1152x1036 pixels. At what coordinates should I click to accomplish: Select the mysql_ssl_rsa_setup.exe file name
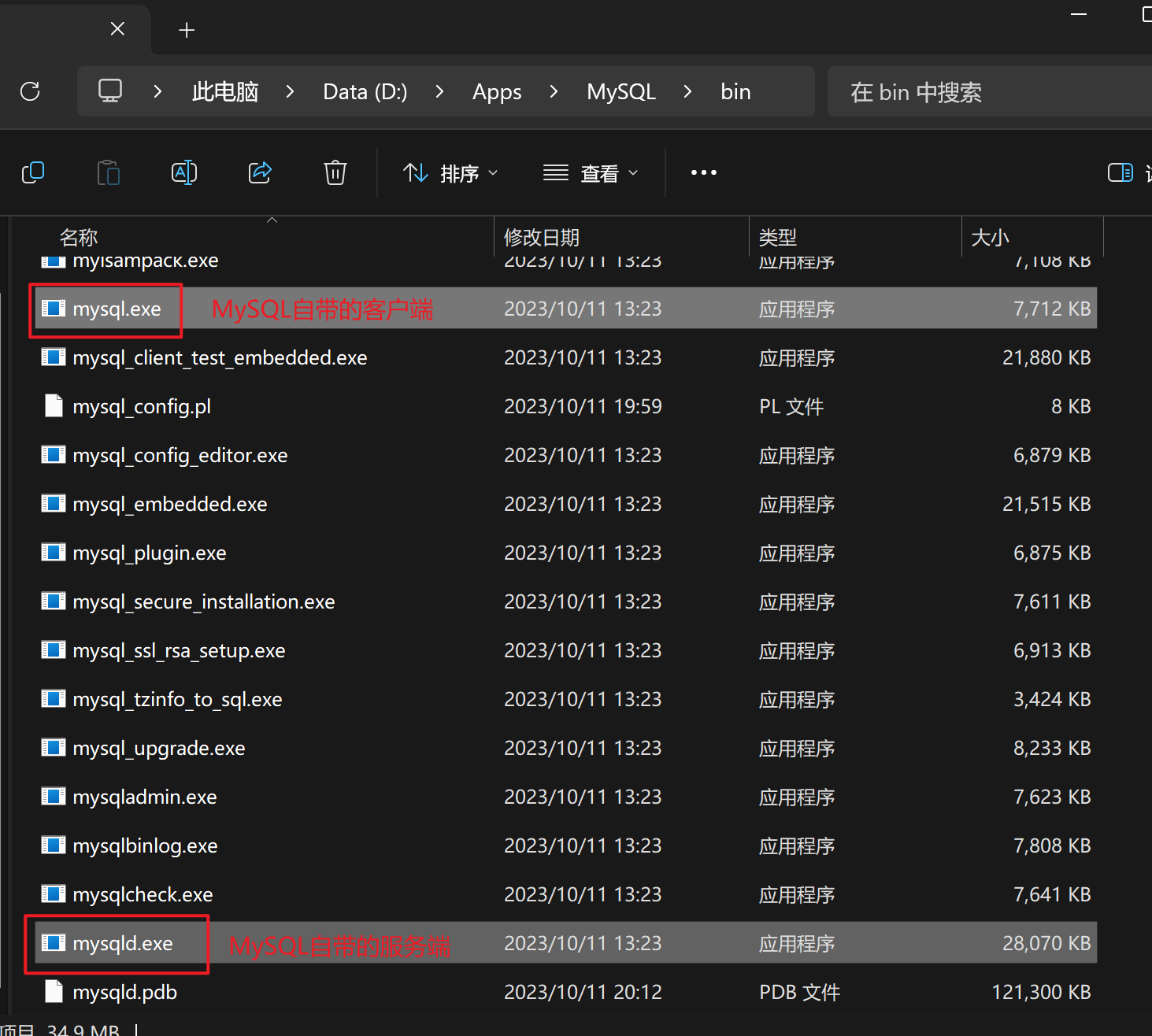tap(179, 651)
